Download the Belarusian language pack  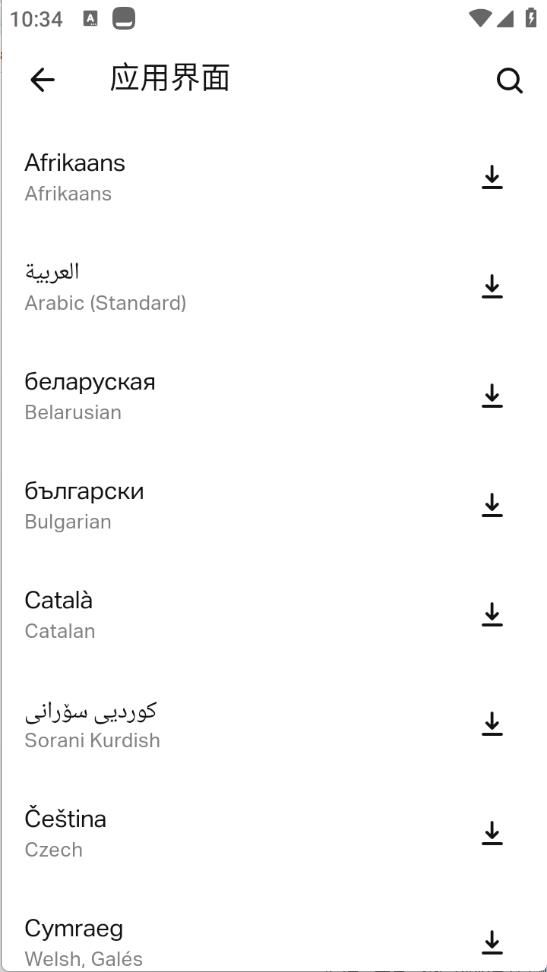pos(492,396)
